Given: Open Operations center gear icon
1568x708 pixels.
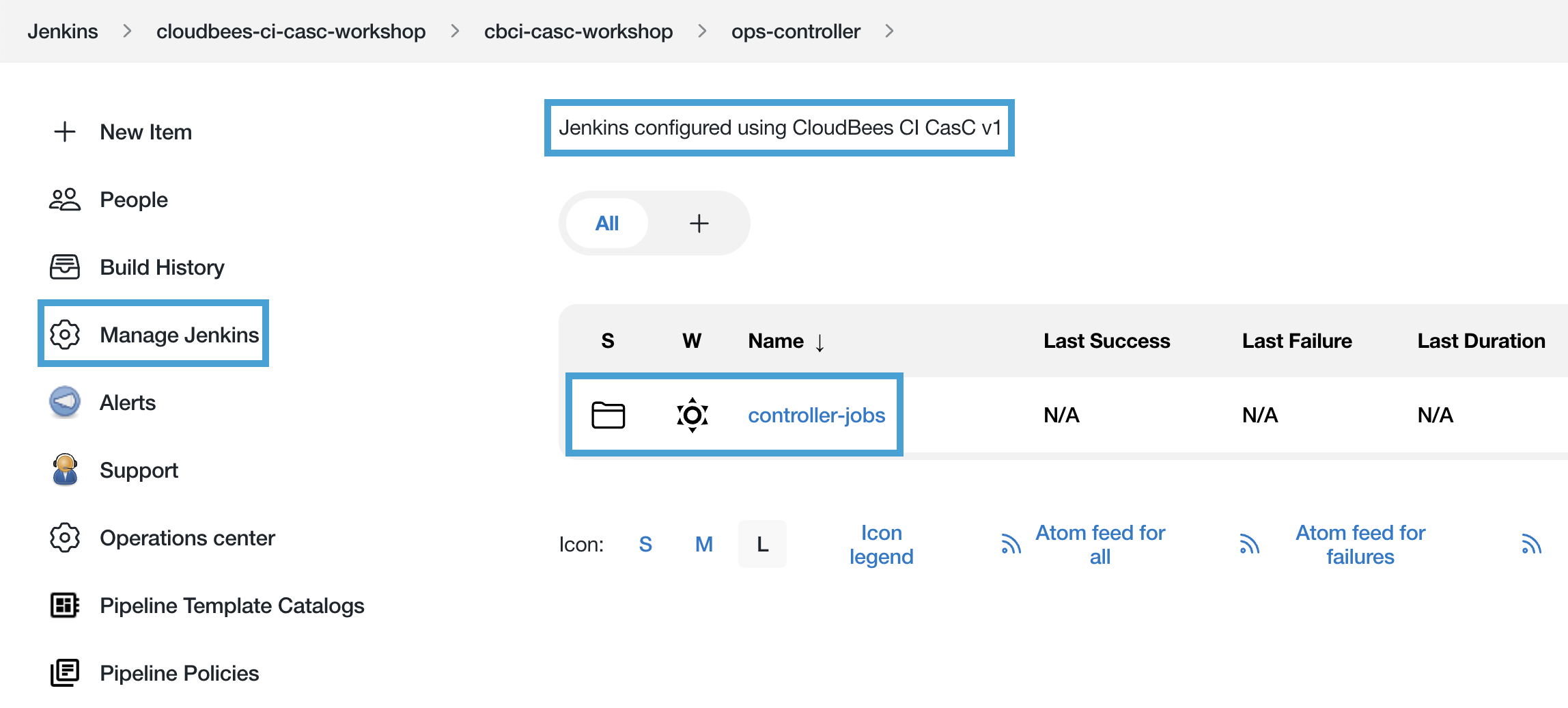Looking at the screenshot, I should pyautogui.click(x=64, y=538).
